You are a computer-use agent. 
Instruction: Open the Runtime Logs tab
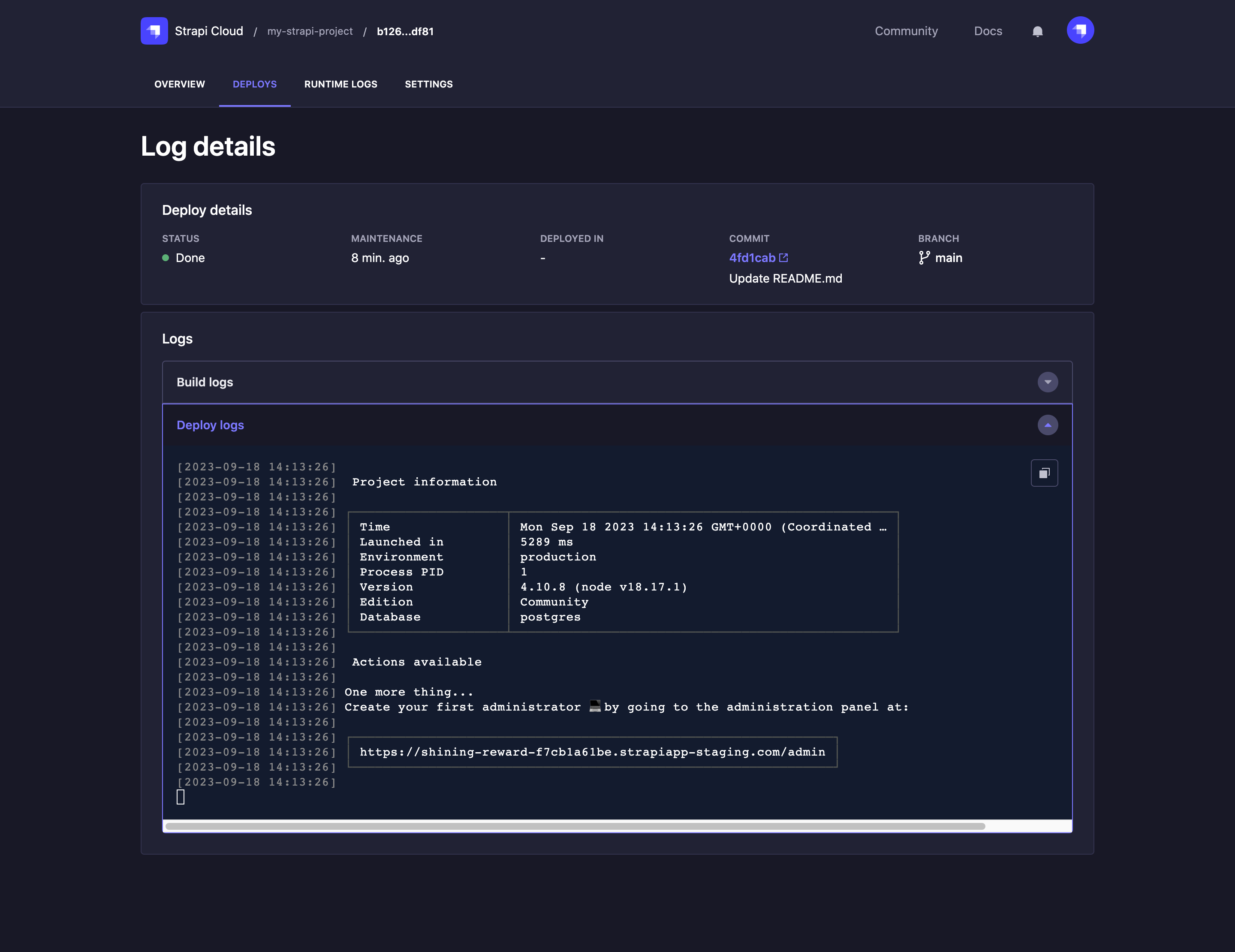click(x=340, y=84)
